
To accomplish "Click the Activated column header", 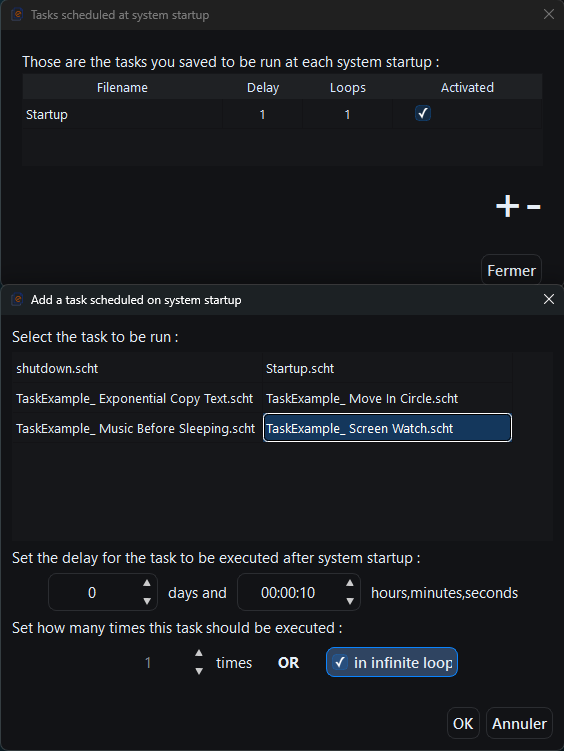I will click(467, 88).
